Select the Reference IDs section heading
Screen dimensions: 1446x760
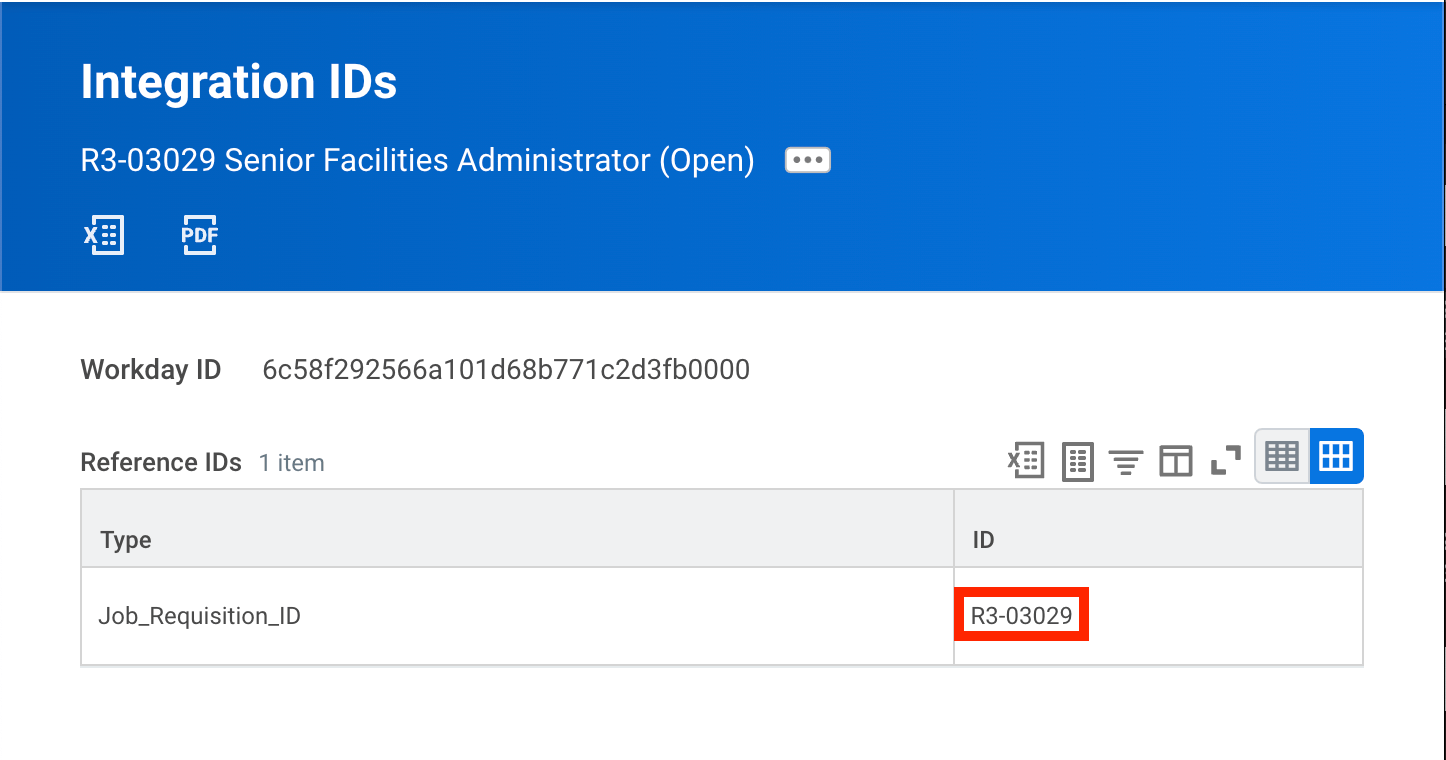point(160,462)
